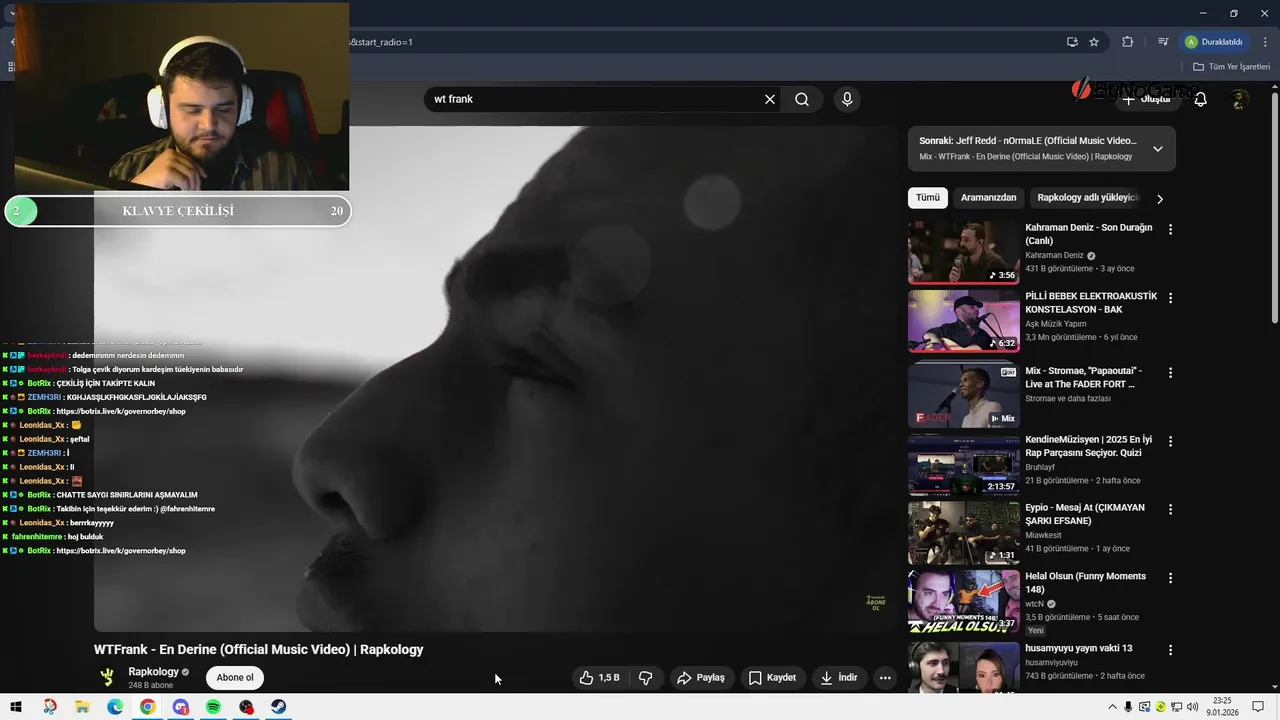
Task: Clear the YouTube search box with the X
Action: point(770,99)
